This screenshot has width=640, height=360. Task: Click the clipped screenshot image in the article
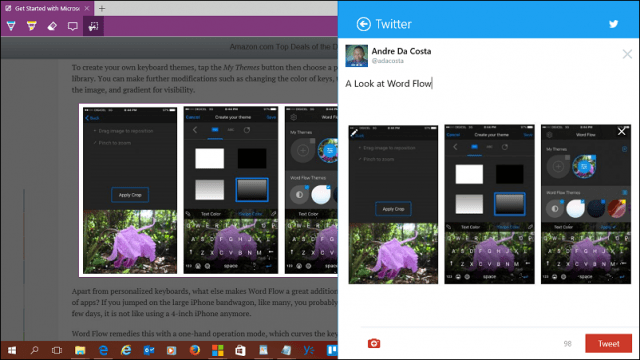(209, 190)
